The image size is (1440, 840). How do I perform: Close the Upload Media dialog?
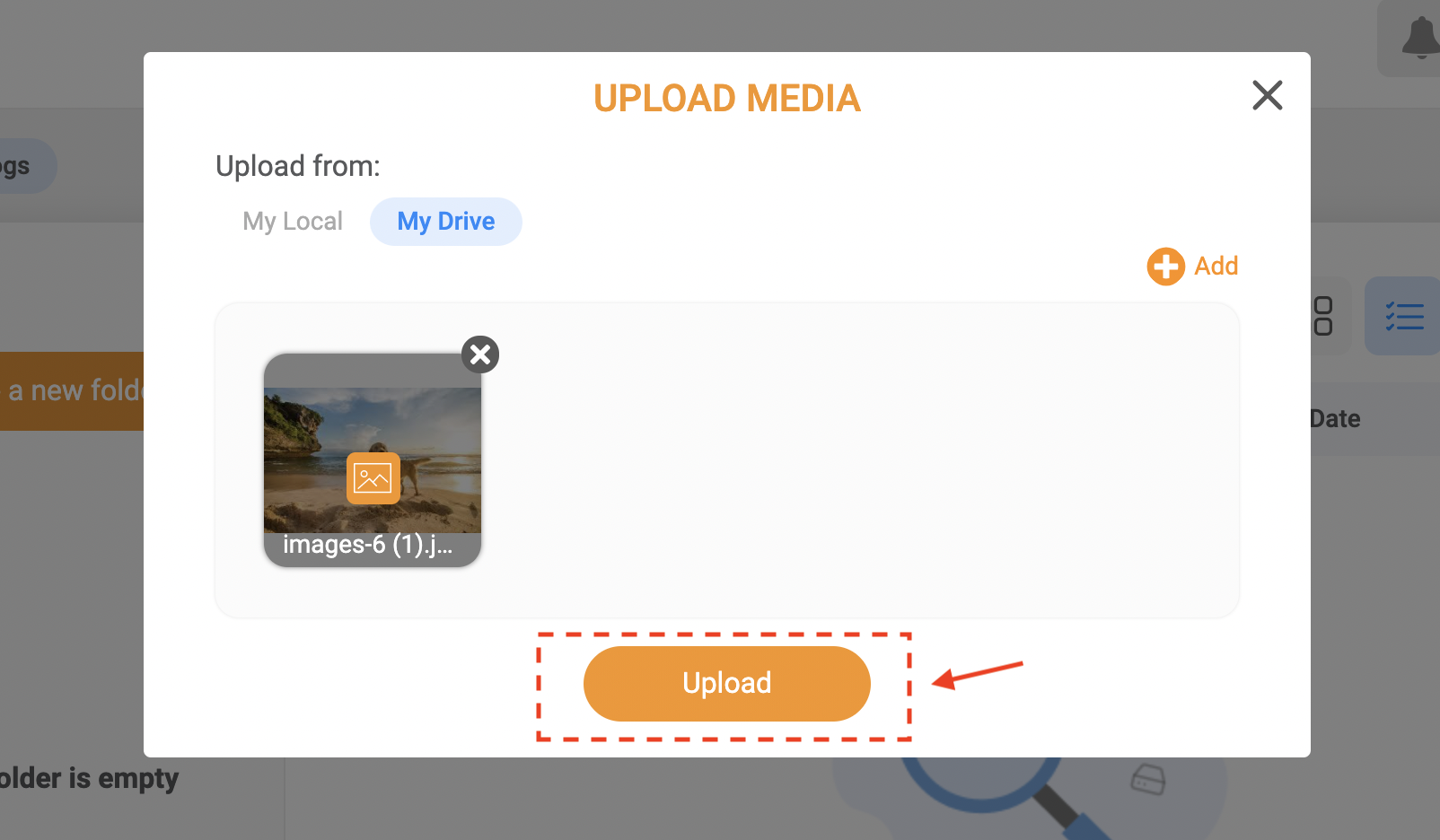click(x=1267, y=95)
